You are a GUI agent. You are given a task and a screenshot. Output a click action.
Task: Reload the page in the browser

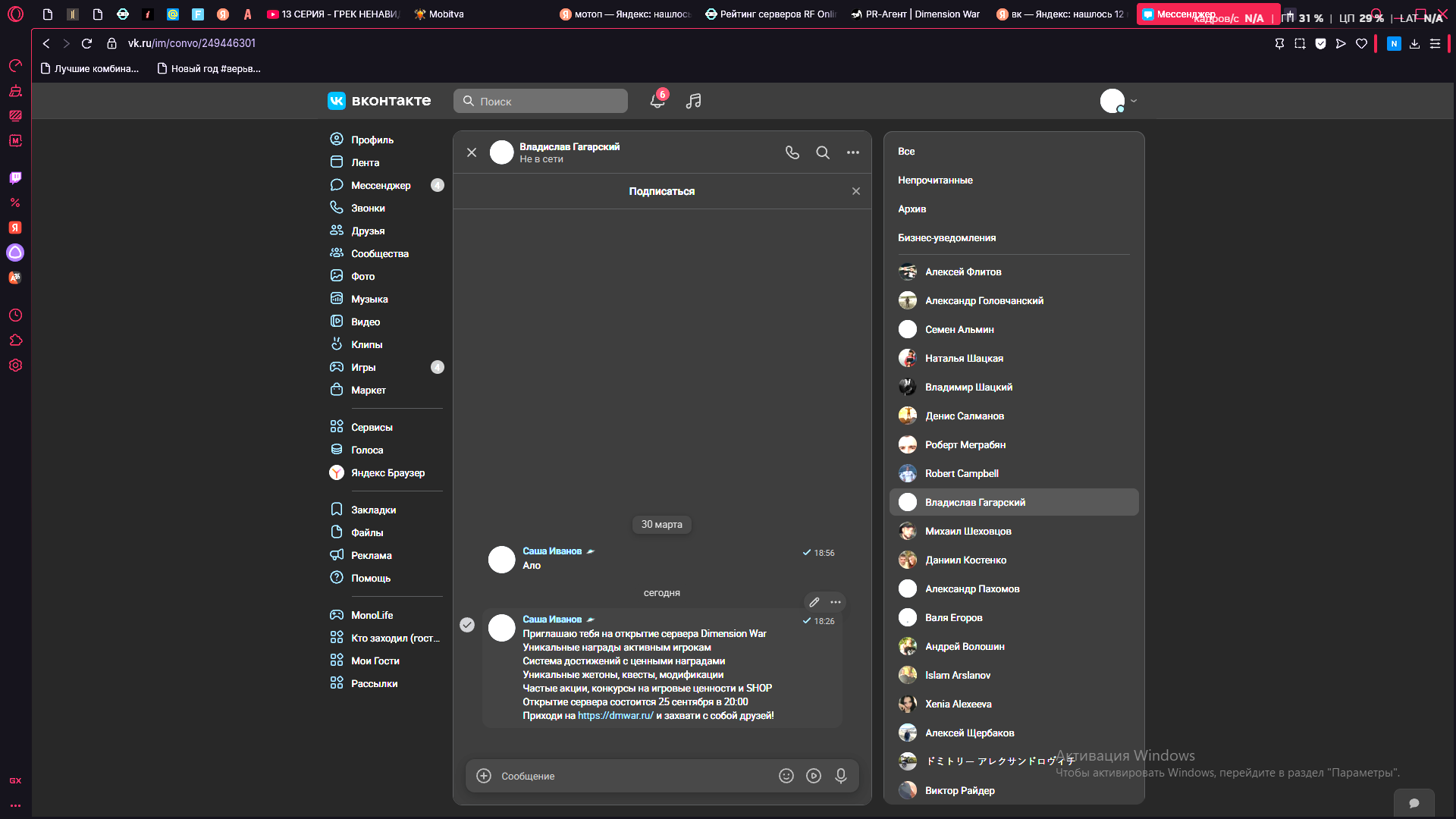[86, 43]
